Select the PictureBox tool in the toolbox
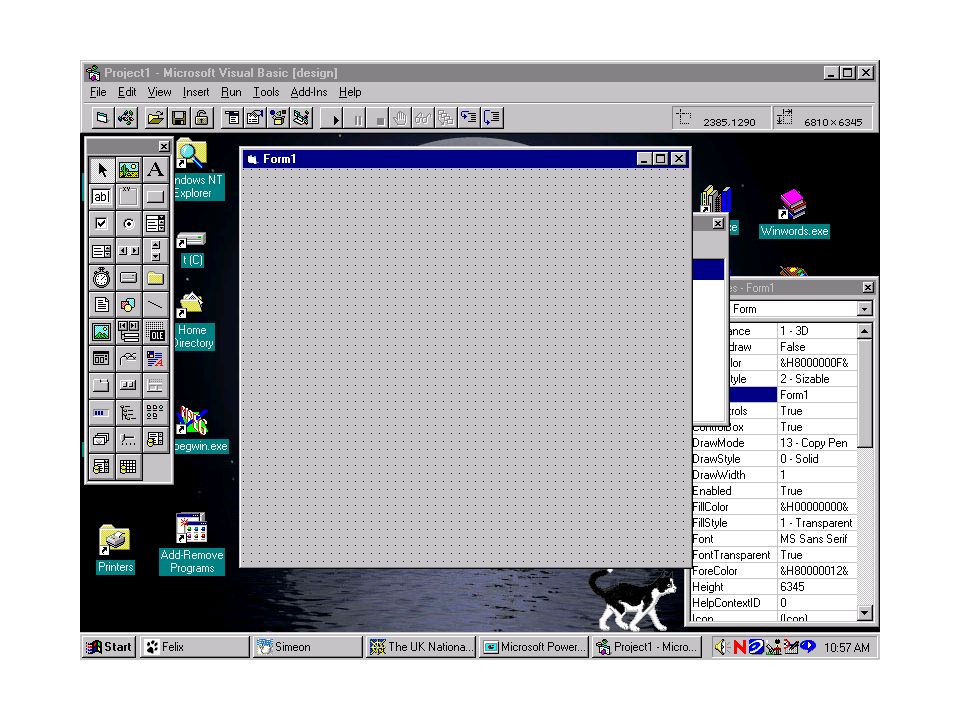Screen dimensions: 960x720 pyautogui.click(x=129, y=170)
